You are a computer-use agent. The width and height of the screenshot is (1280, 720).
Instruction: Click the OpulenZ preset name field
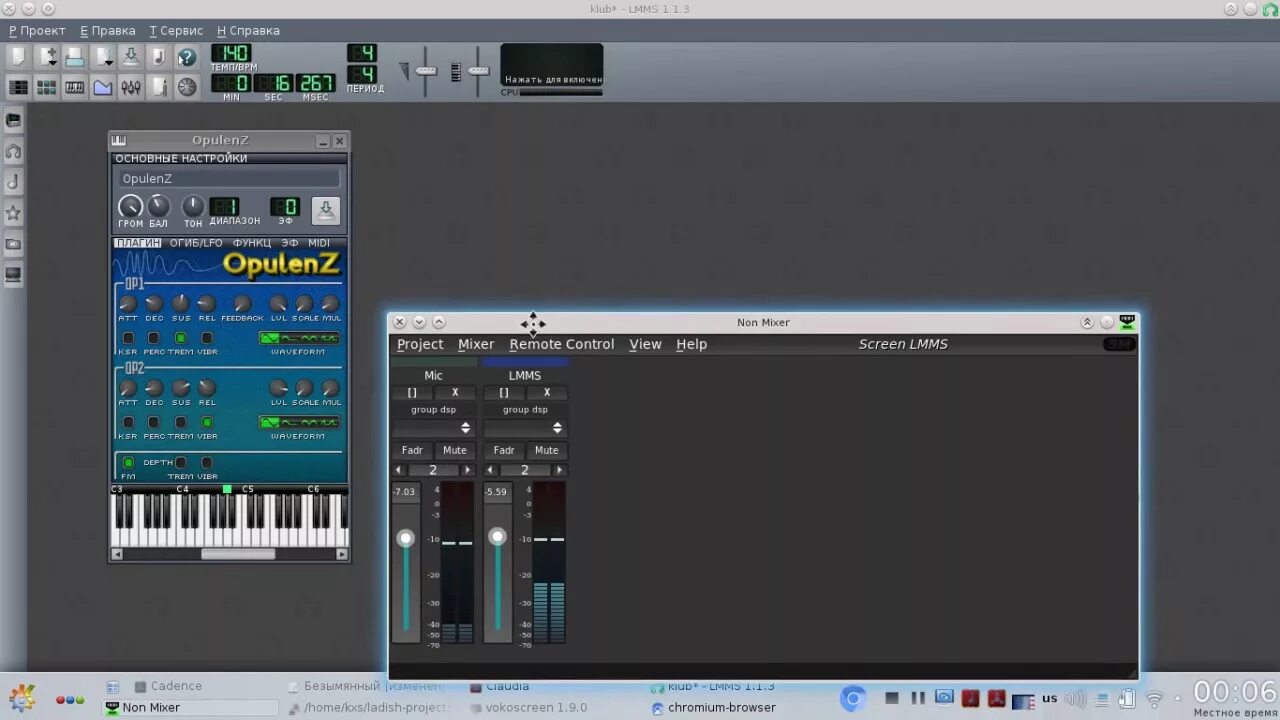coord(229,178)
